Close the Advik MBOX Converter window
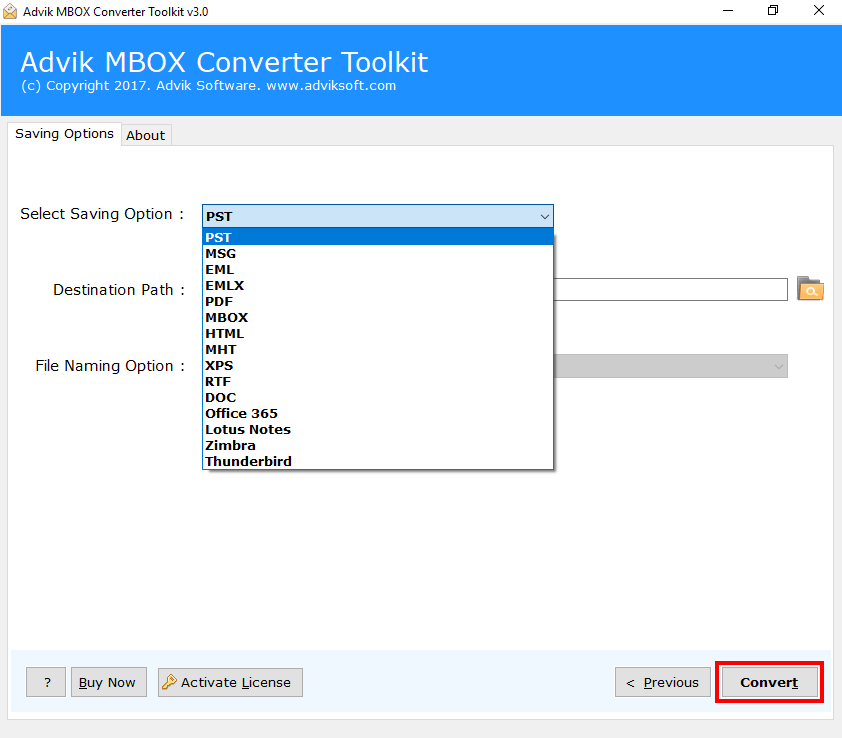The height and width of the screenshot is (738, 842). click(818, 11)
